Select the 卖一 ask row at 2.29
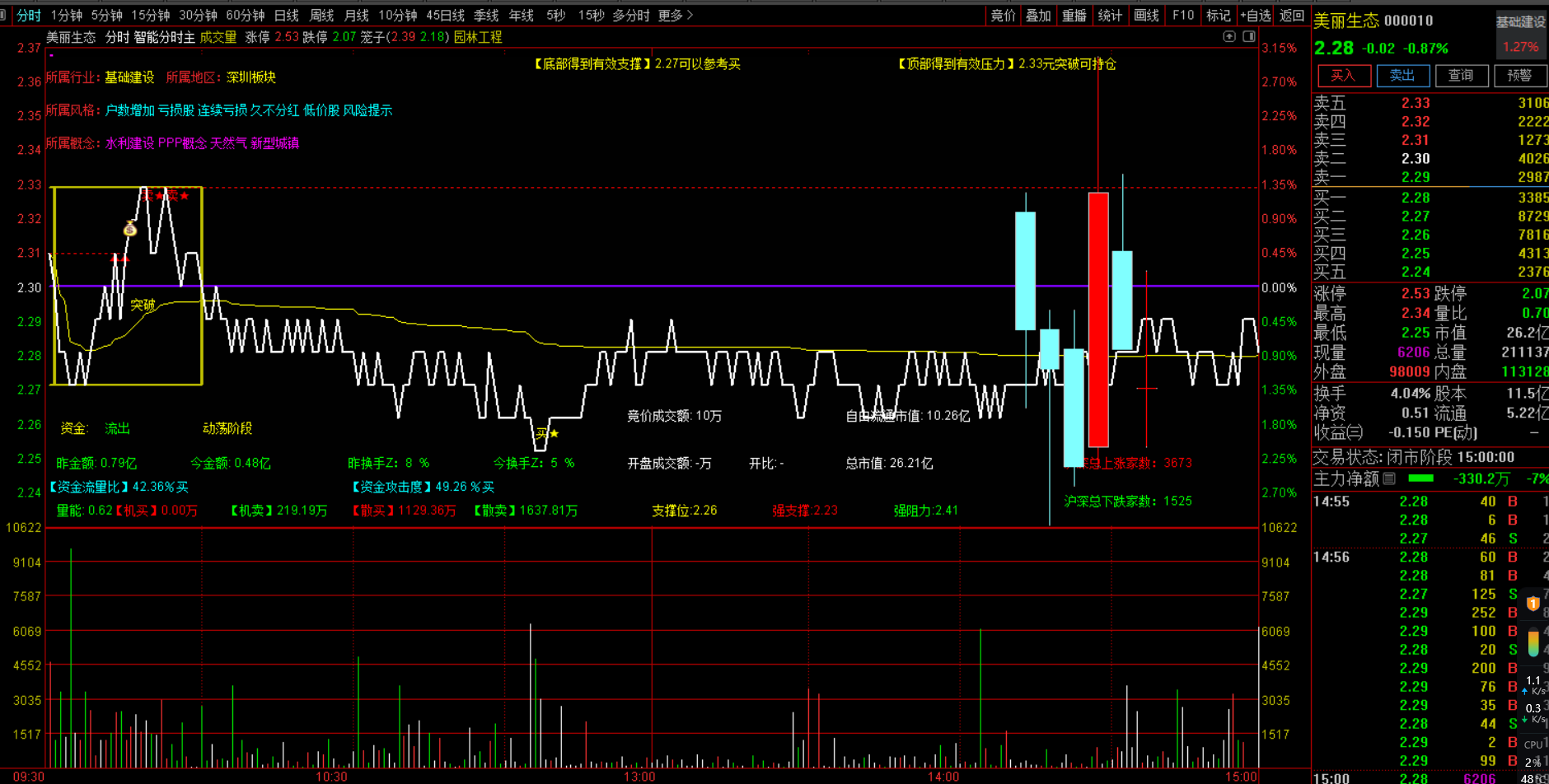The width and height of the screenshot is (1549, 784). (1430, 177)
